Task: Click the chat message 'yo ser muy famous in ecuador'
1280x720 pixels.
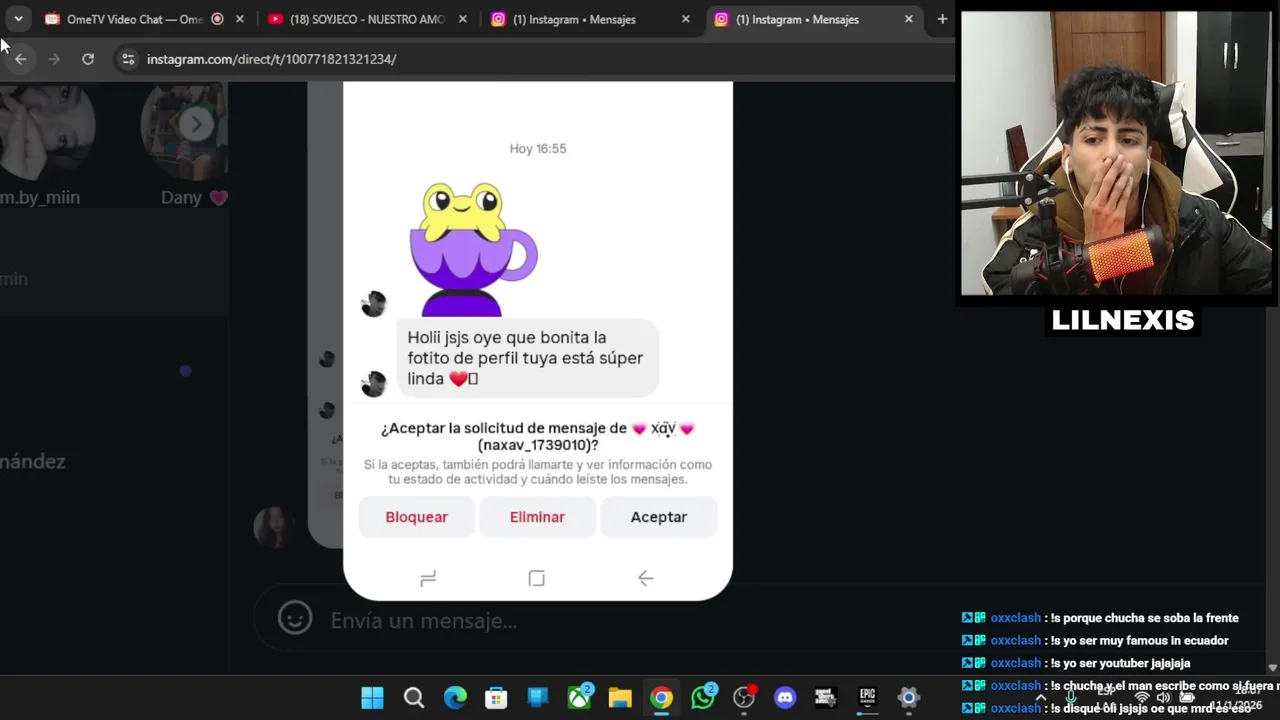Action: coord(1140,641)
